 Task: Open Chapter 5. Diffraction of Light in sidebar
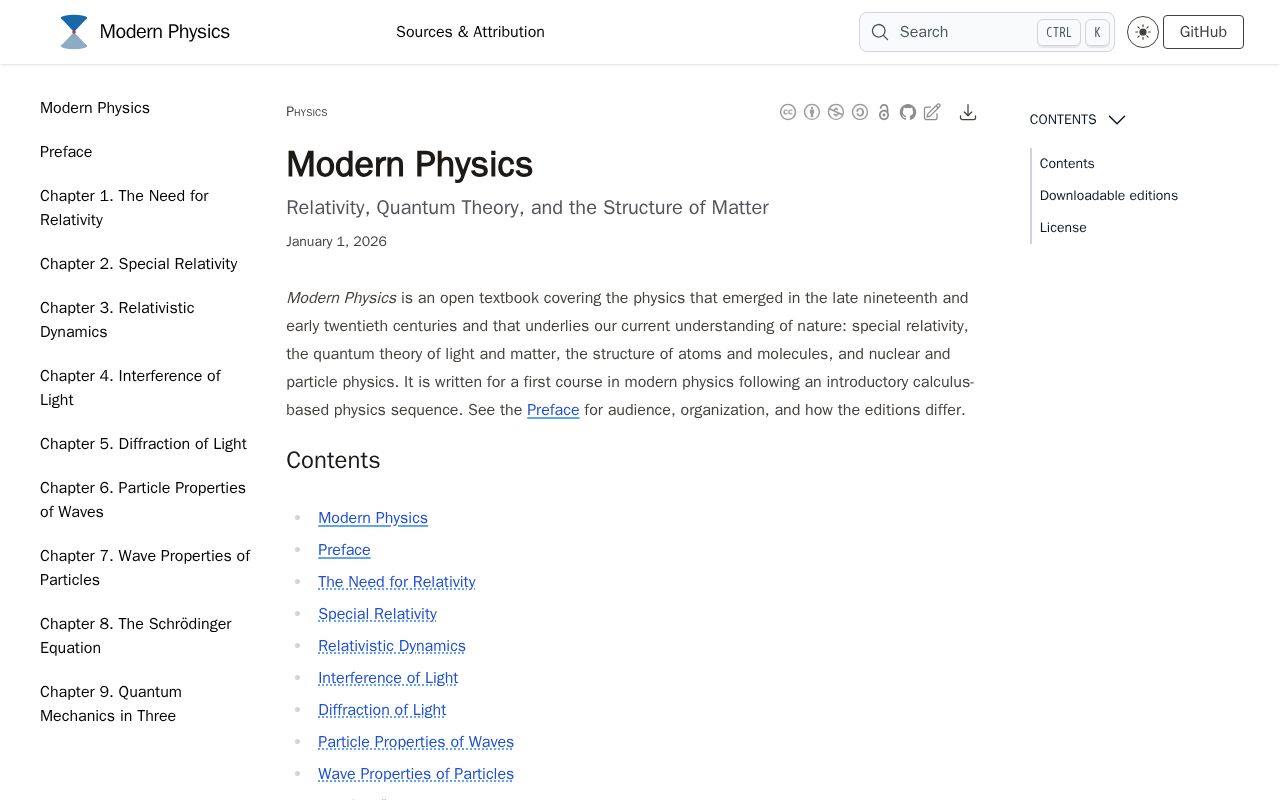coord(143,444)
